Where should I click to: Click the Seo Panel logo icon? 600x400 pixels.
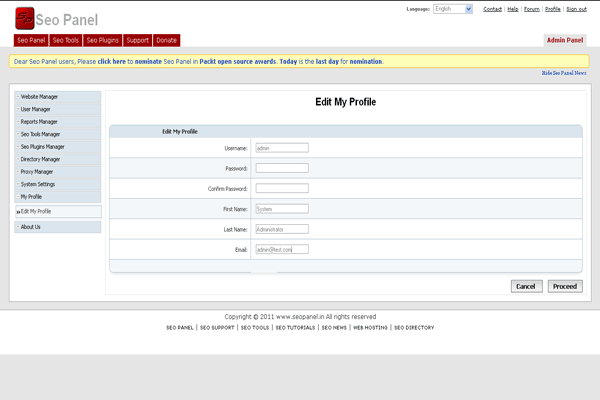(x=25, y=17)
